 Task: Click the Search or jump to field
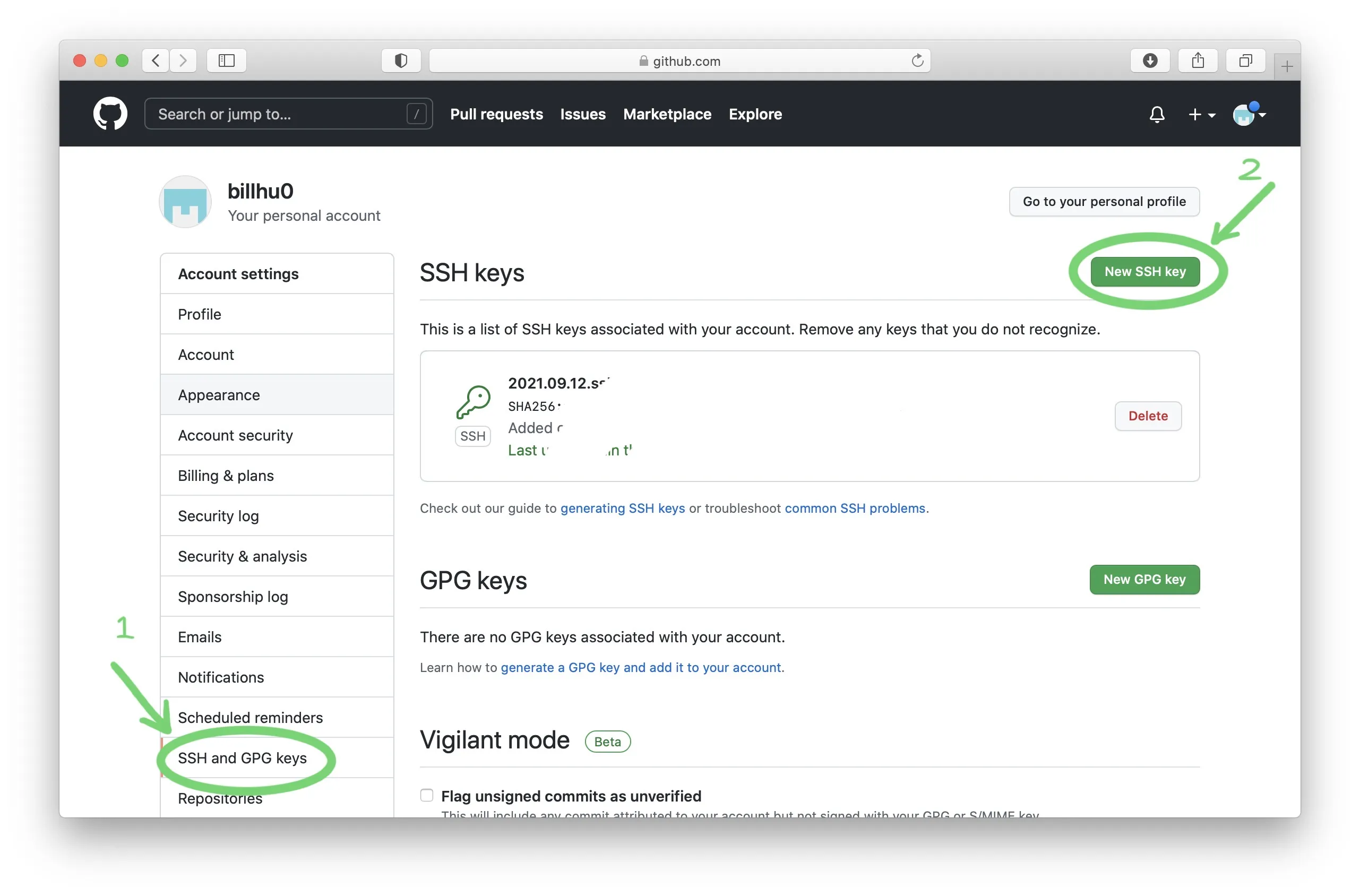280,114
